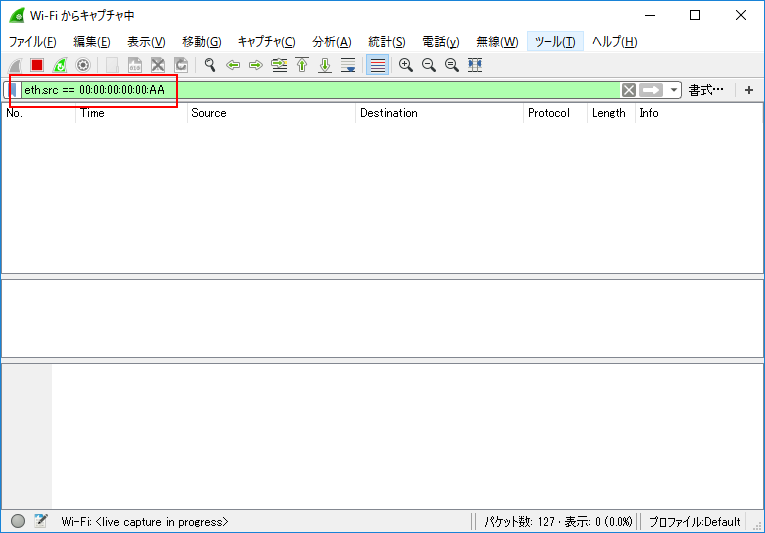Clear the display filter with X
Image resolution: width=765 pixels, height=533 pixels.
click(629, 90)
